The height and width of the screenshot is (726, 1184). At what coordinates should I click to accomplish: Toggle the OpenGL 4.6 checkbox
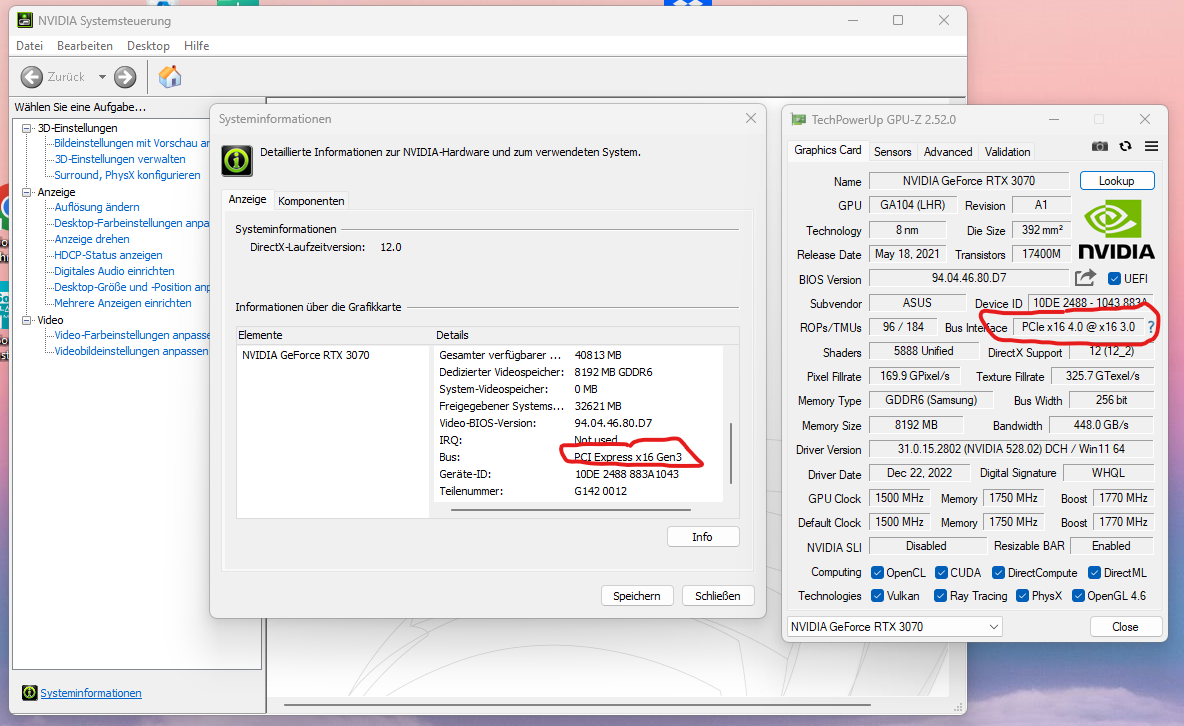(1078, 595)
